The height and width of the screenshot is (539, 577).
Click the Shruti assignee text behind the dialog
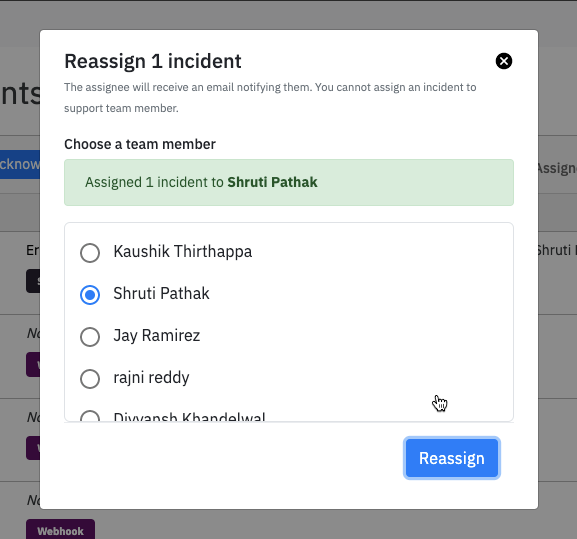[557, 250]
